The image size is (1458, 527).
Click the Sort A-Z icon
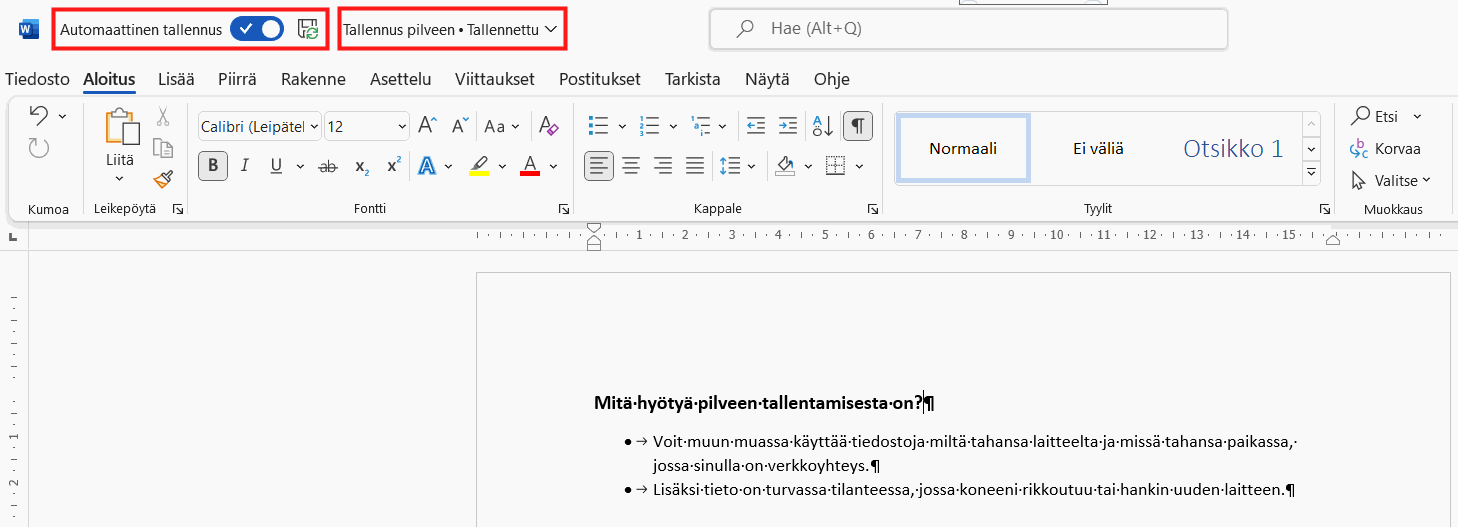(x=823, y=126)
